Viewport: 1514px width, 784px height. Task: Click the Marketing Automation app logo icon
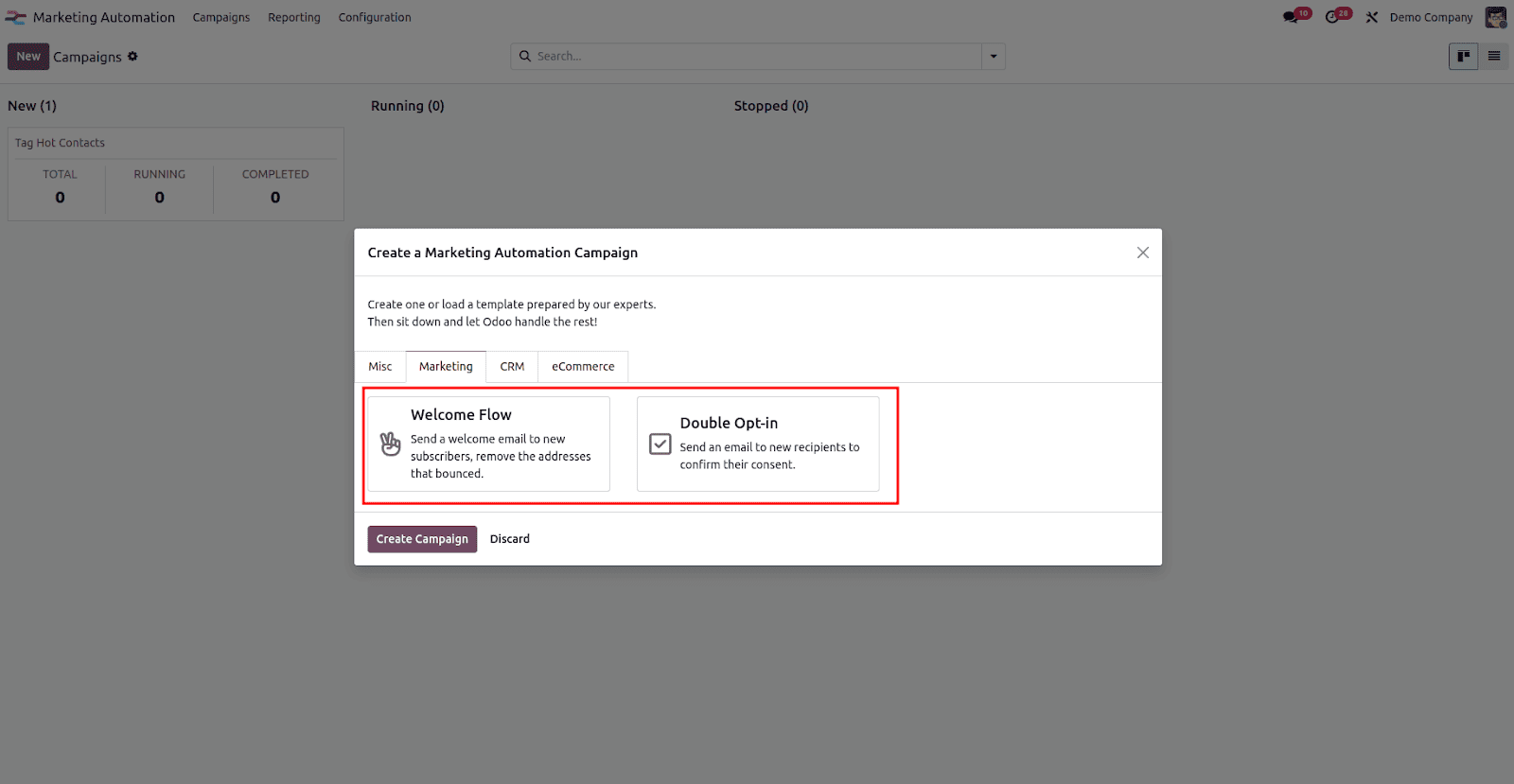pos(15,17)
